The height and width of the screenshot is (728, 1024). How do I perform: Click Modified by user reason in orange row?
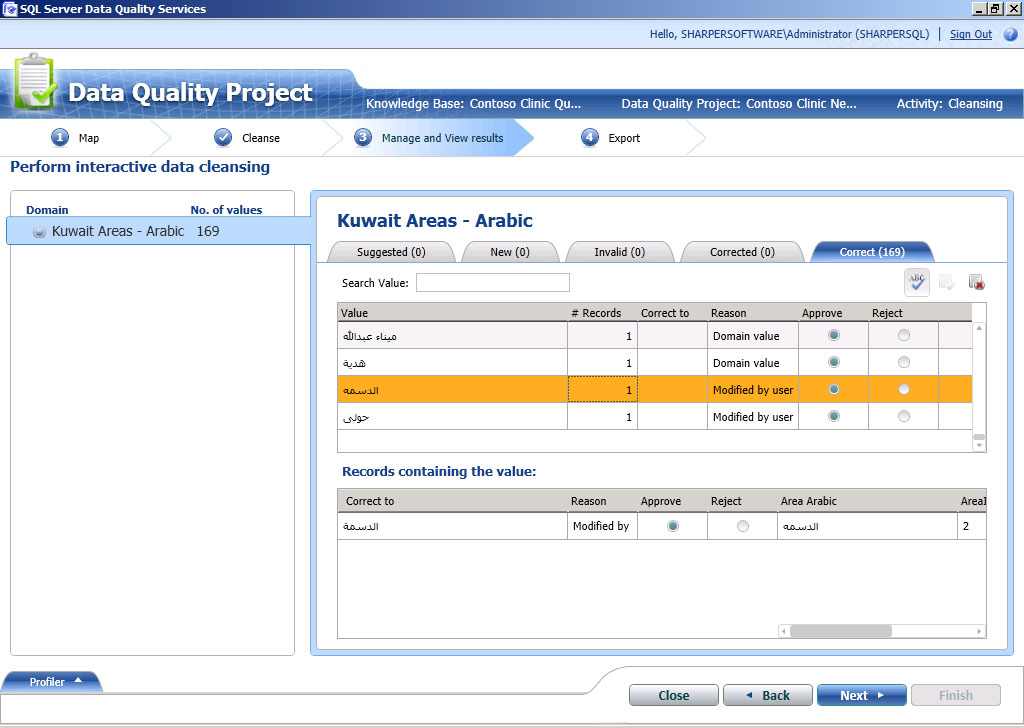coord(752,390)
